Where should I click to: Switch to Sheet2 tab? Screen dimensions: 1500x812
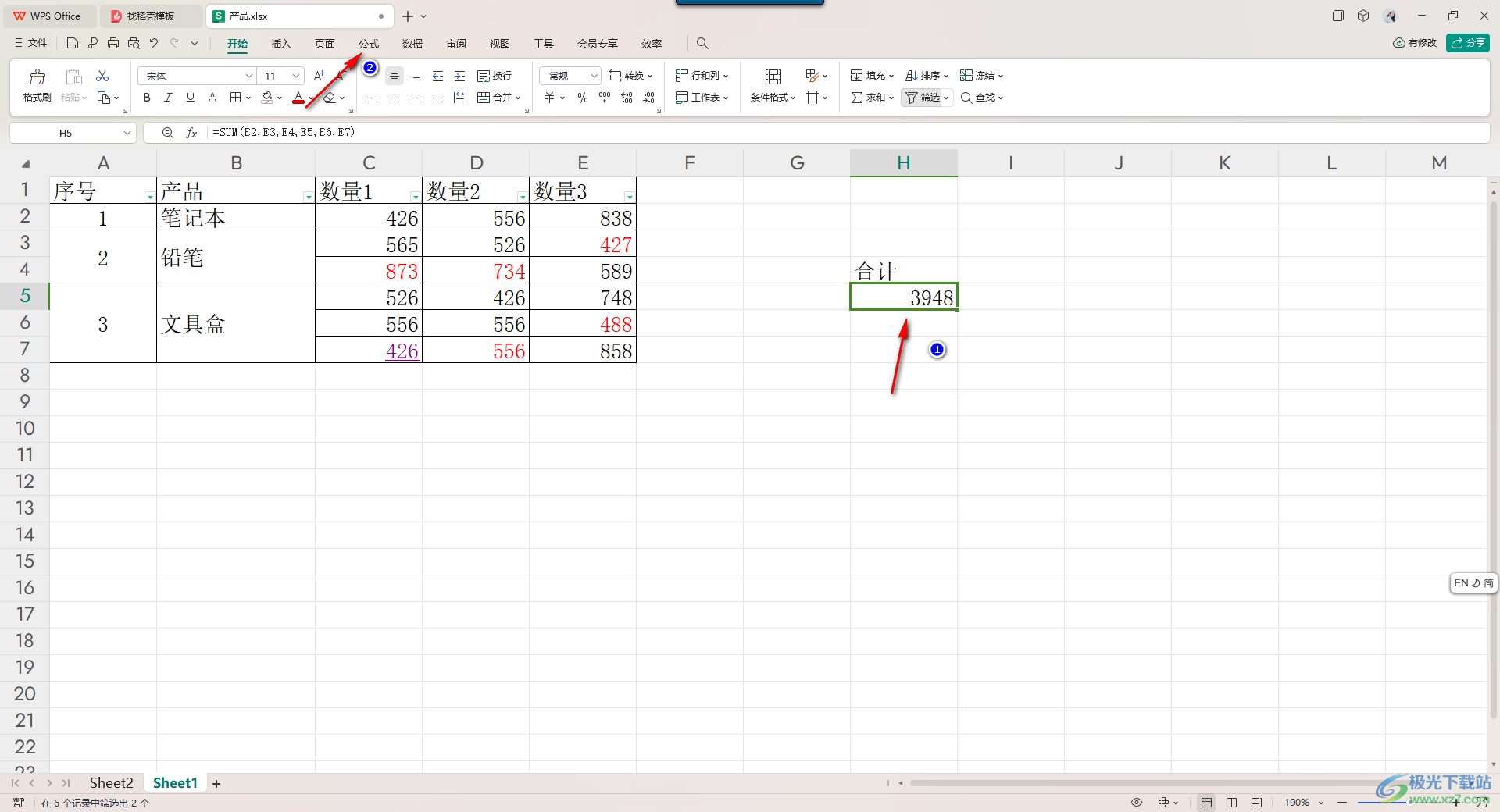[111, 783]
